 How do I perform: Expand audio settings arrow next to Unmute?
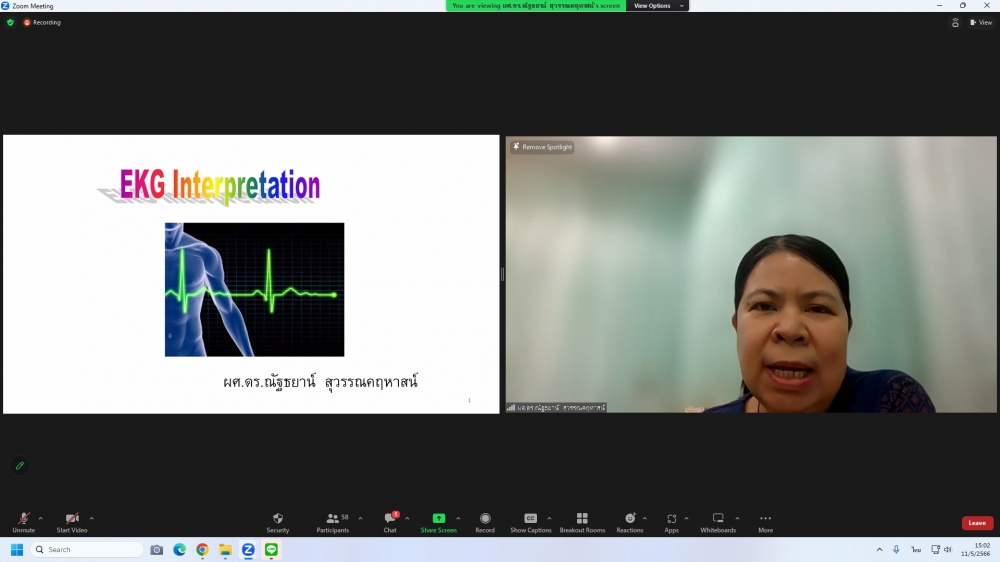coord(40,518)
